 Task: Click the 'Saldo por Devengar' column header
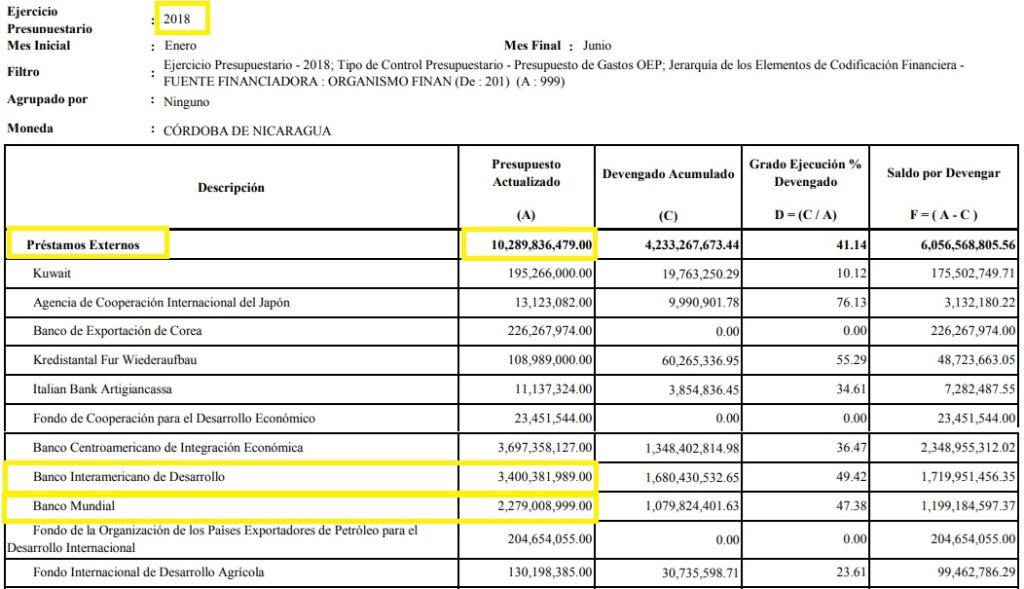[x=943, y=173]
